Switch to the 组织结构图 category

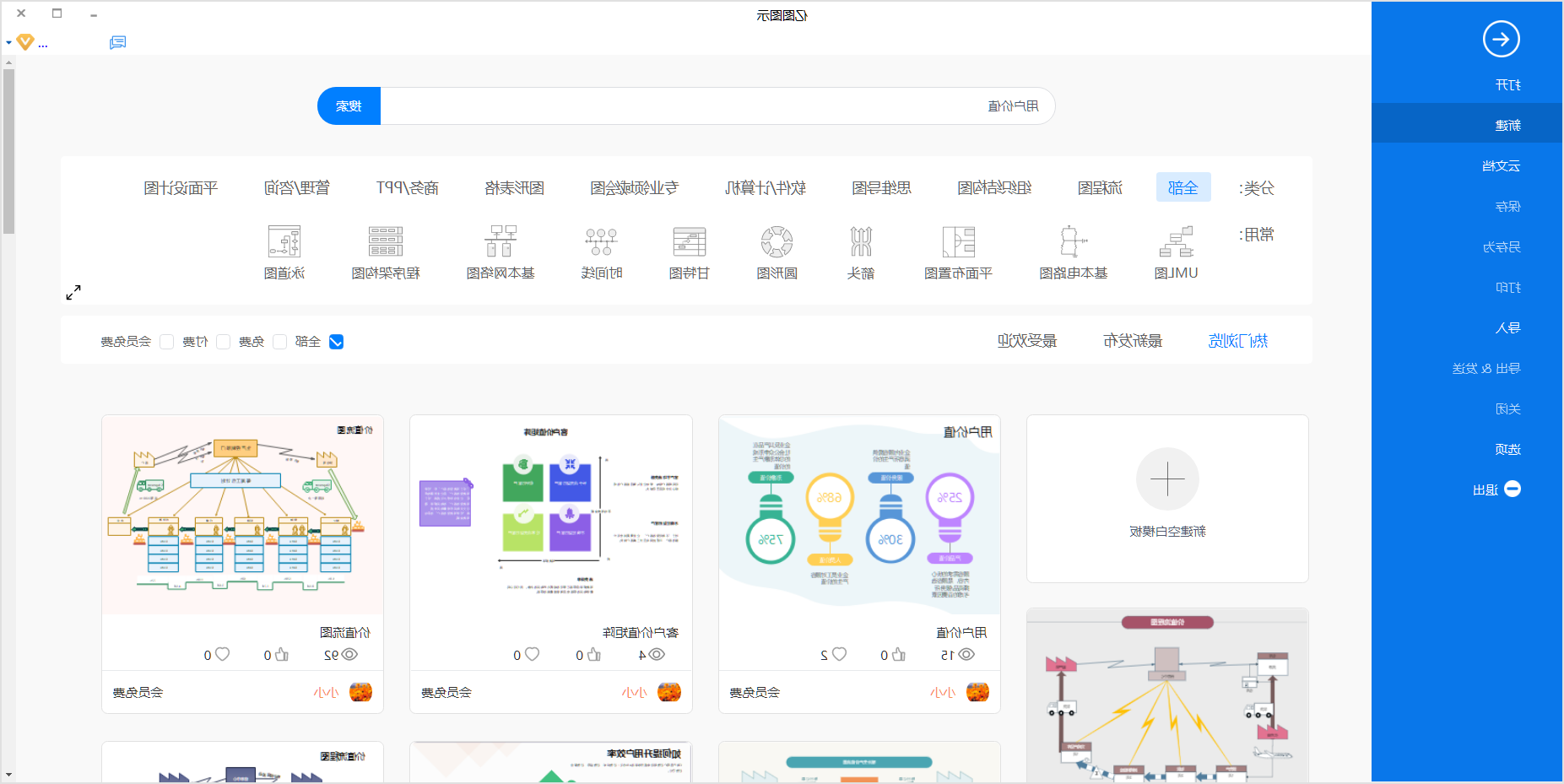[993, 187]
